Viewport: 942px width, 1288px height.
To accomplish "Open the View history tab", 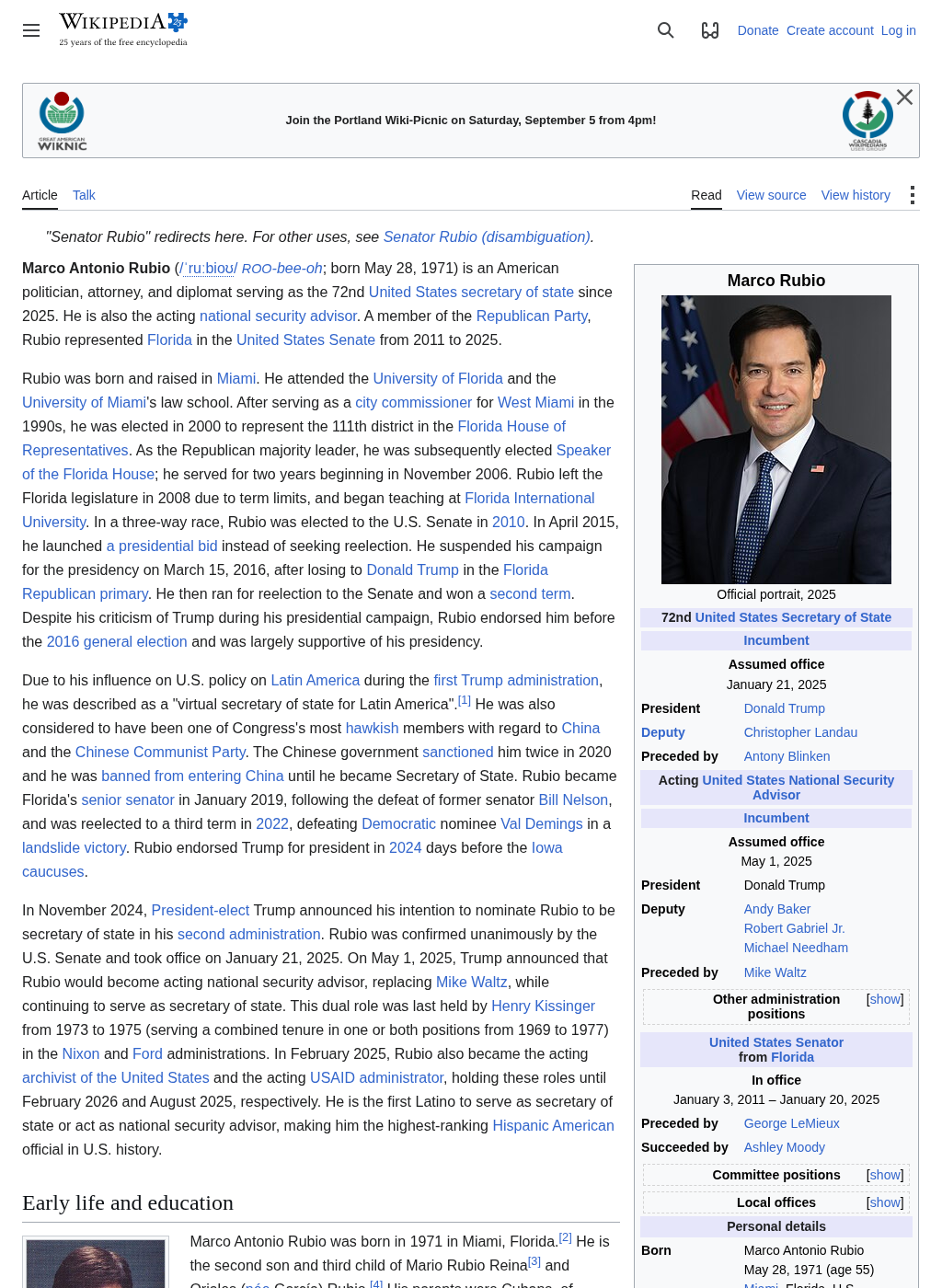I will (856, 195).
